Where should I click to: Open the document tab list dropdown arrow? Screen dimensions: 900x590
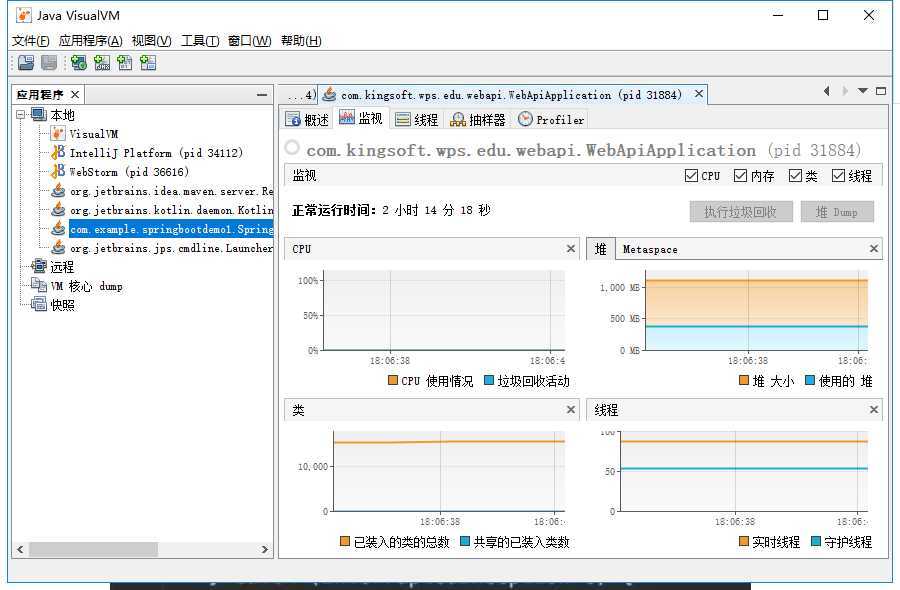863,91
